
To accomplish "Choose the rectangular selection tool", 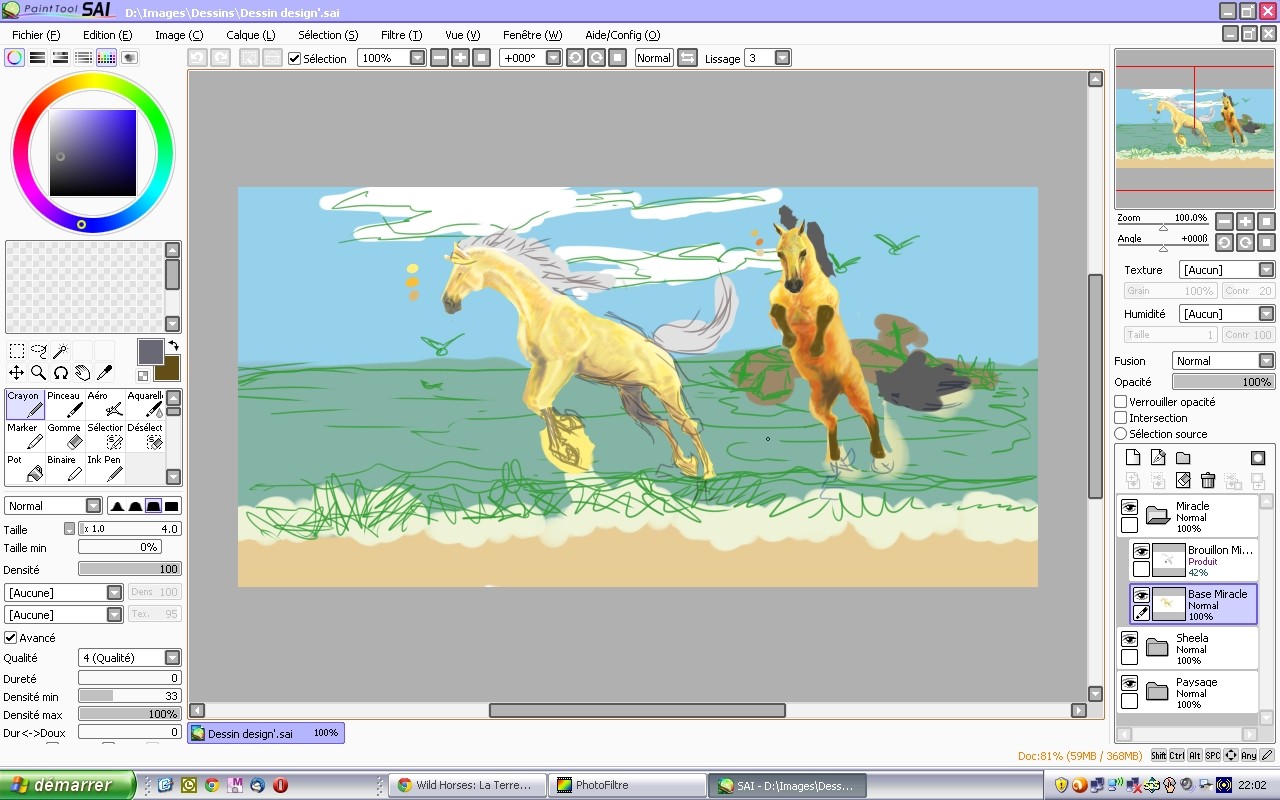I will 17,351.
